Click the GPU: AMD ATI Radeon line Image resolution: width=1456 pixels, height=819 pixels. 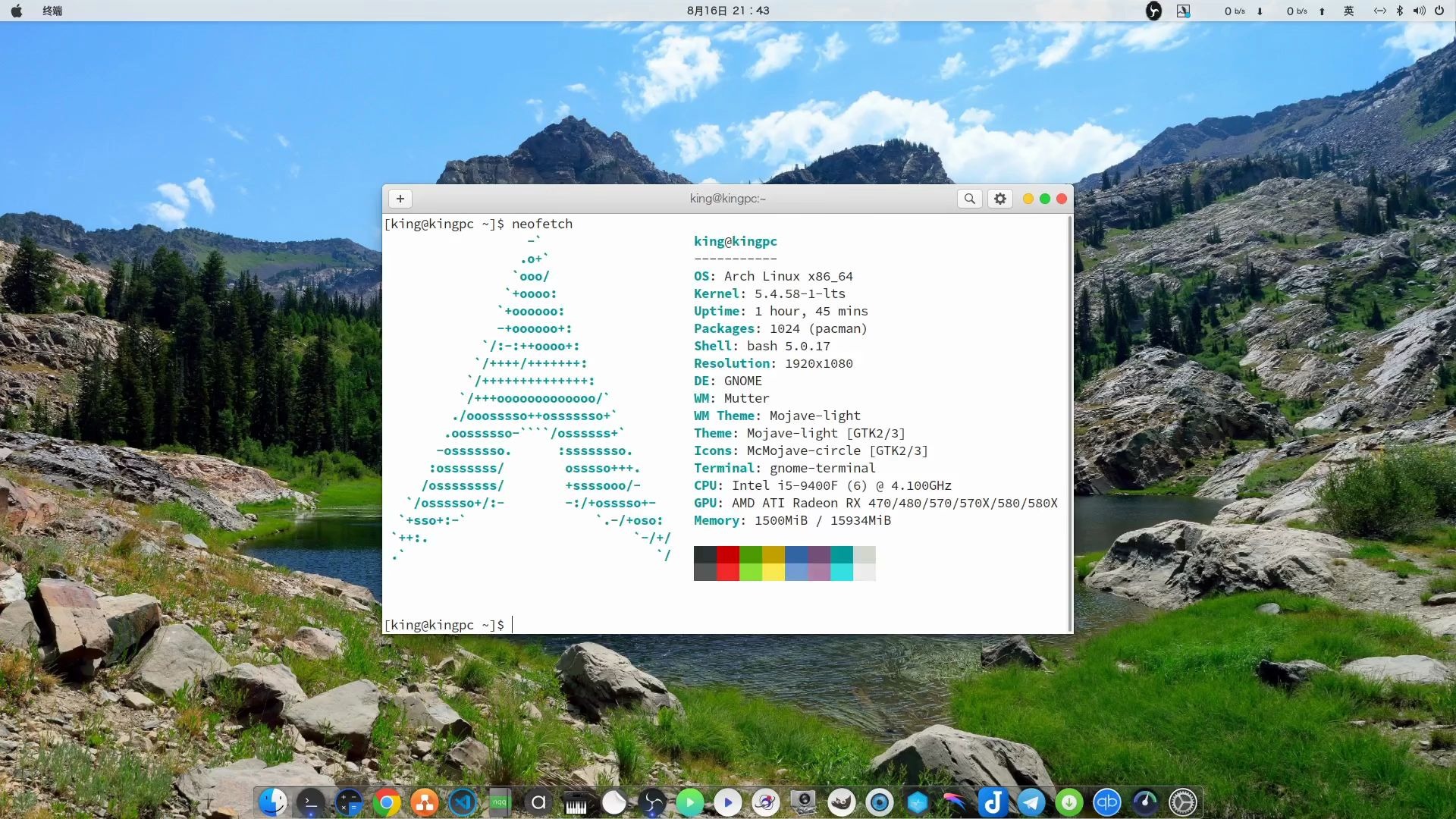[876, 503]
